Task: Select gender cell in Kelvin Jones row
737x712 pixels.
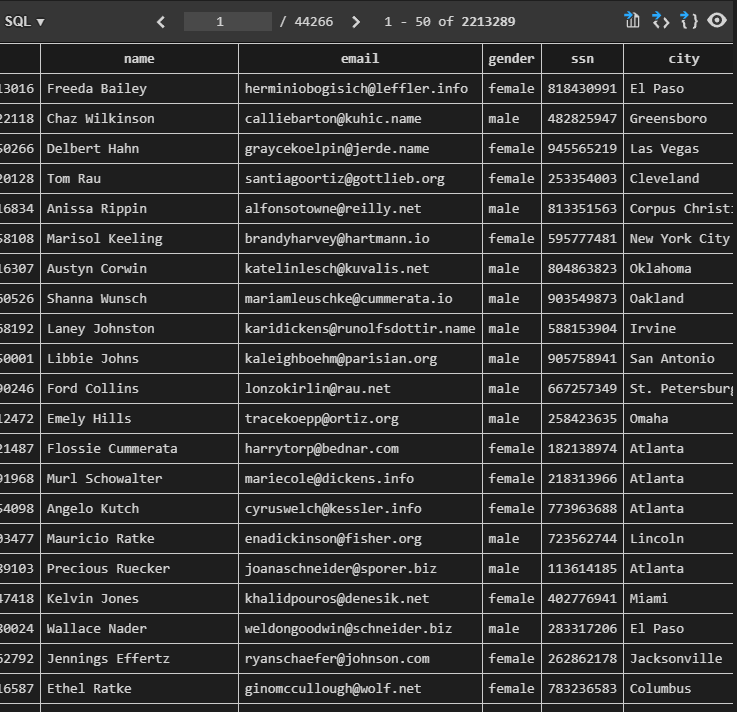Action: 511,599
